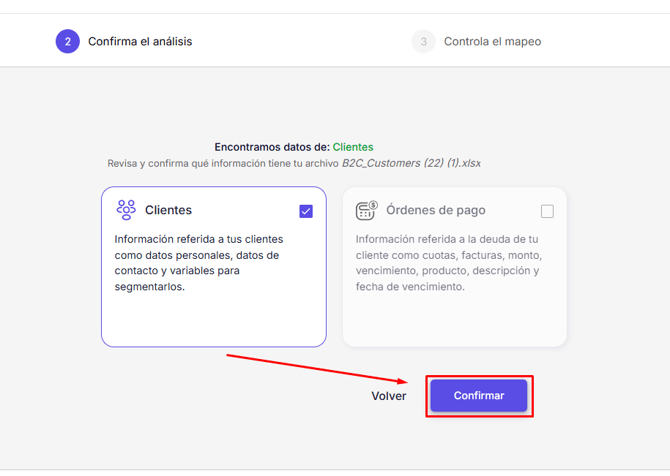Select the Clientes card title
This screenshot has height=476, width=670.
tap(168, 210)
